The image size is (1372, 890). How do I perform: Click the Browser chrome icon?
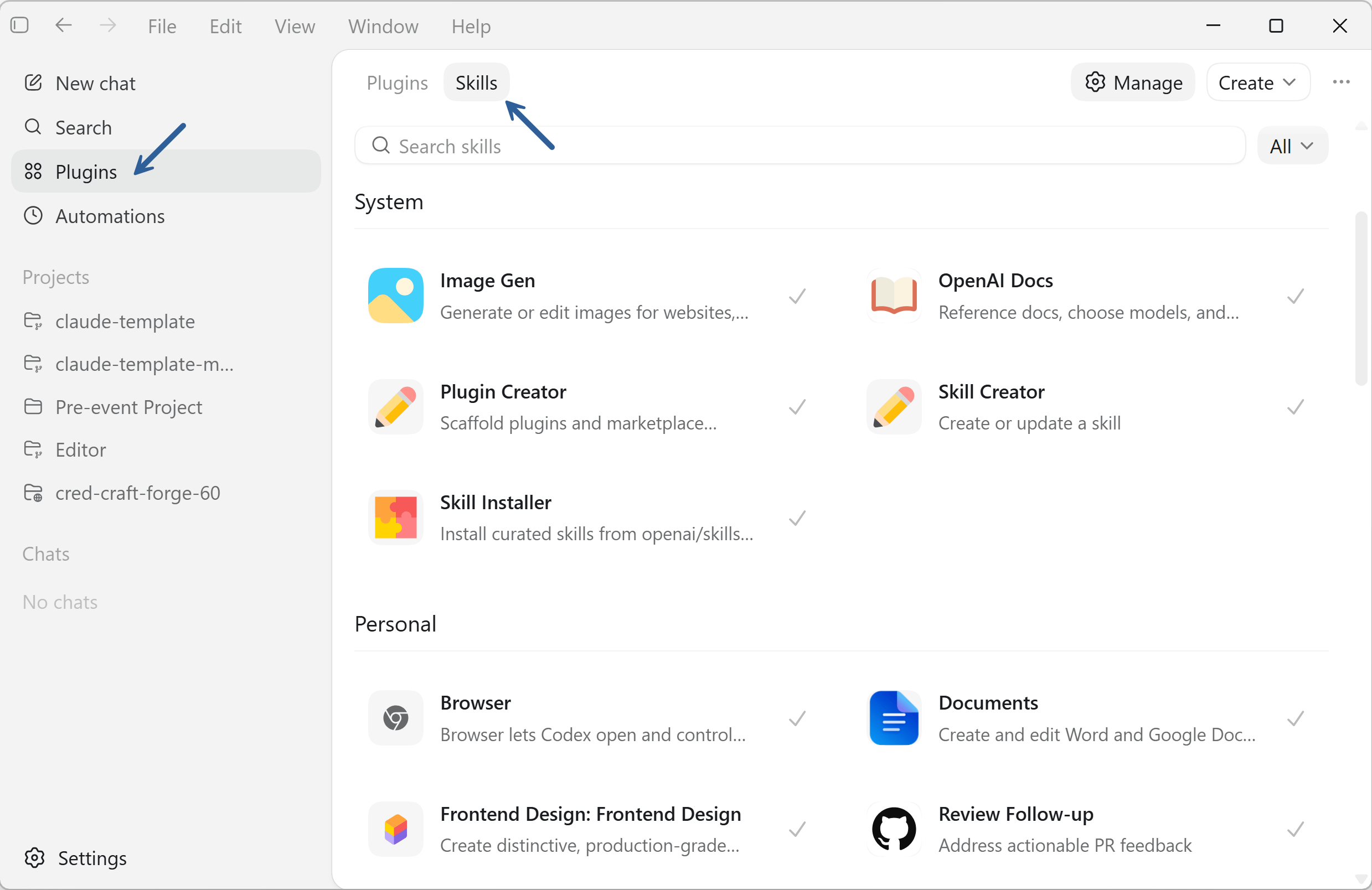coord(395,718)
